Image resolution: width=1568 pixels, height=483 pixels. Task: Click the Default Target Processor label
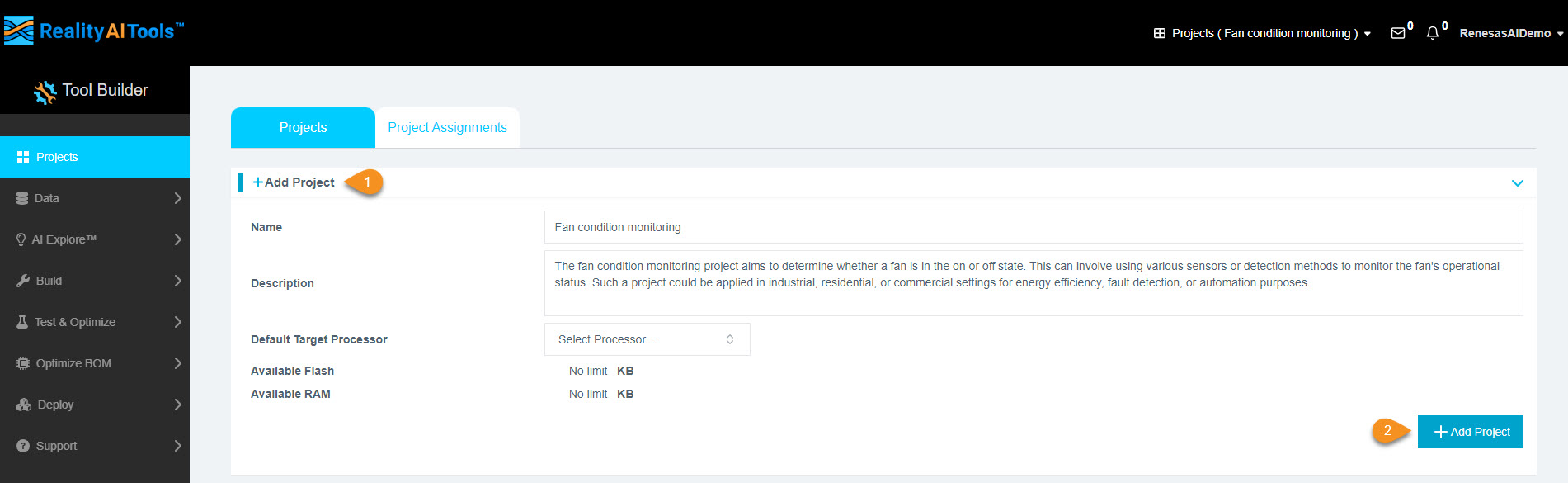click(x=319, y=339)
